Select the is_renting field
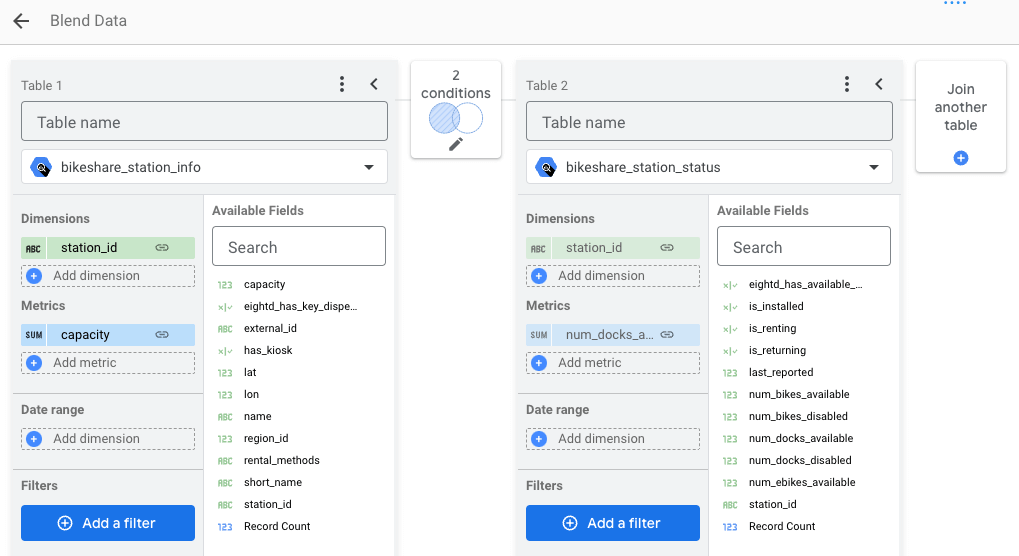 click(x=772, y=329)
